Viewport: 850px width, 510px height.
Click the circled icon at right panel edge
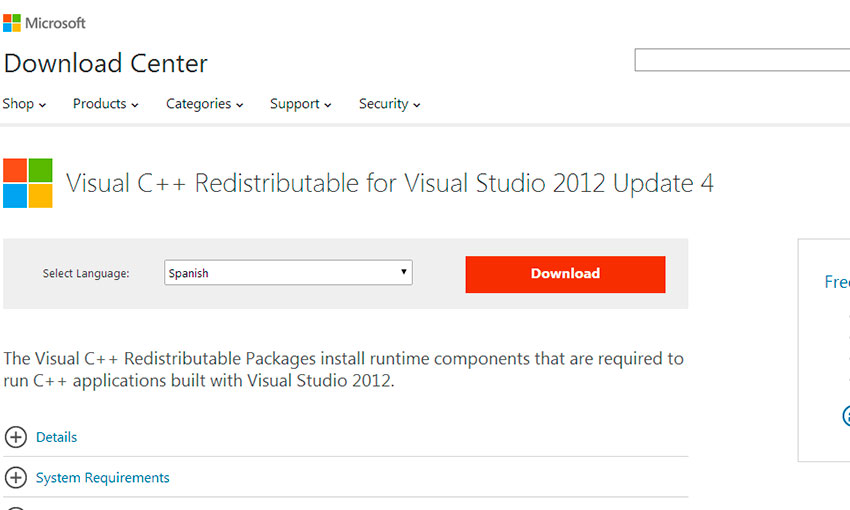coord(846,416)
